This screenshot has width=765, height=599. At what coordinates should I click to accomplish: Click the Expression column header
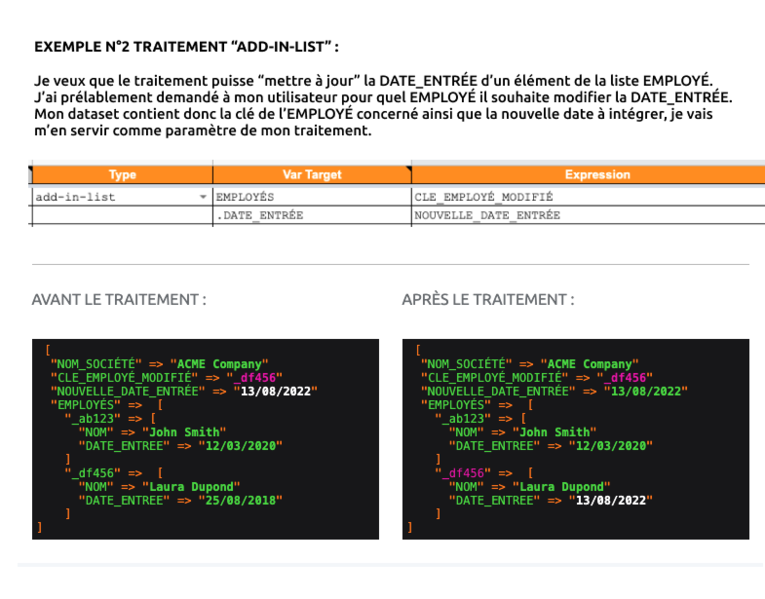click(588, 175)
